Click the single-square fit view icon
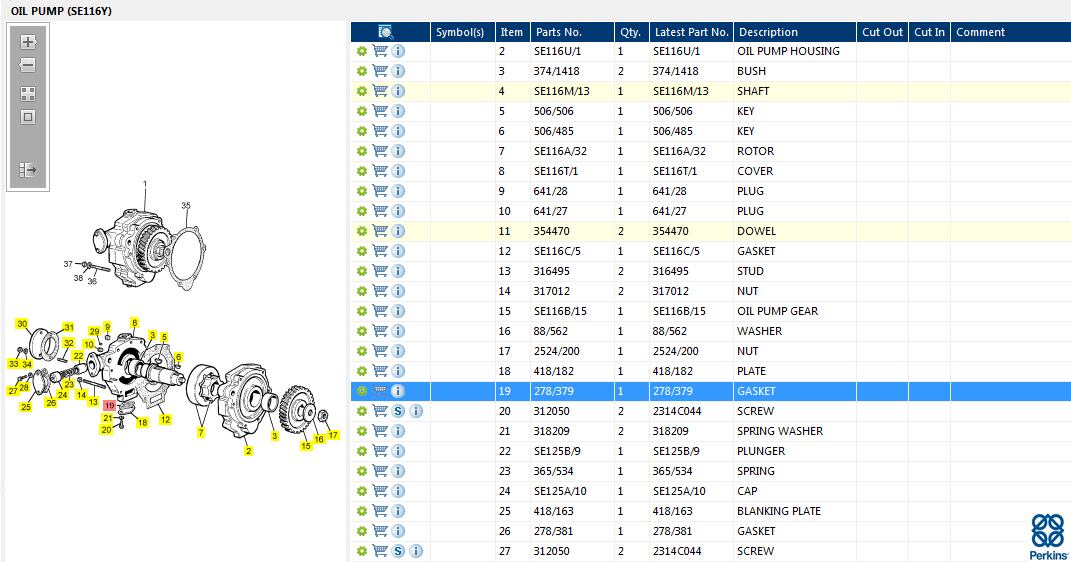The image size is (1071, 562). tap(28, 117)
